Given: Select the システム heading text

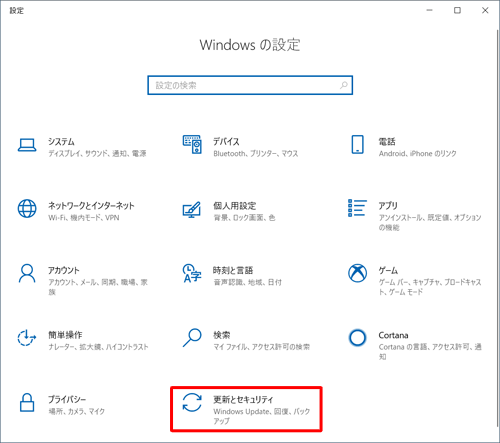Looking at the screenshot, I should tap(61, 142).
